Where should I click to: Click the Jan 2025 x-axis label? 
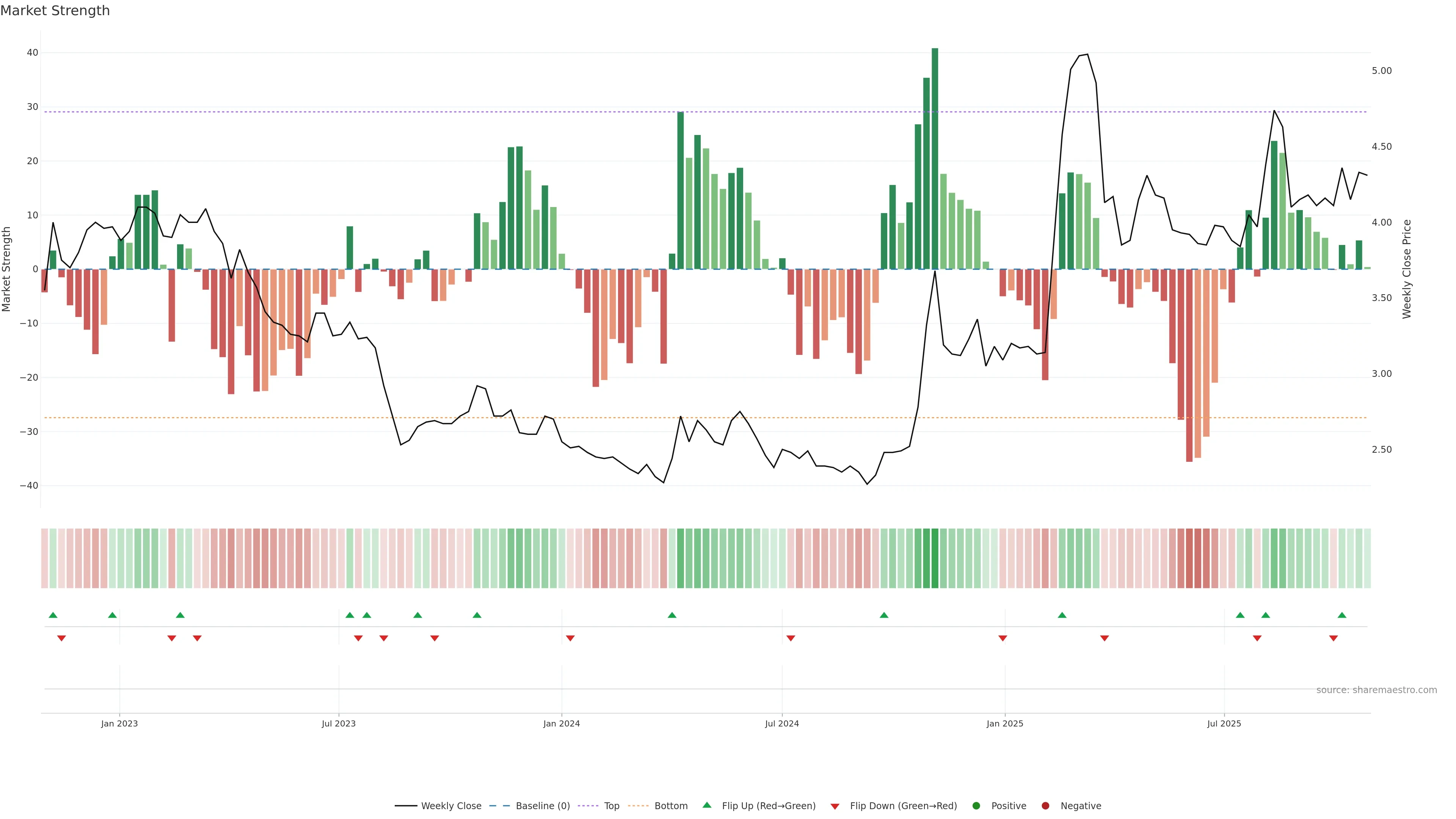pos(1005,723)
